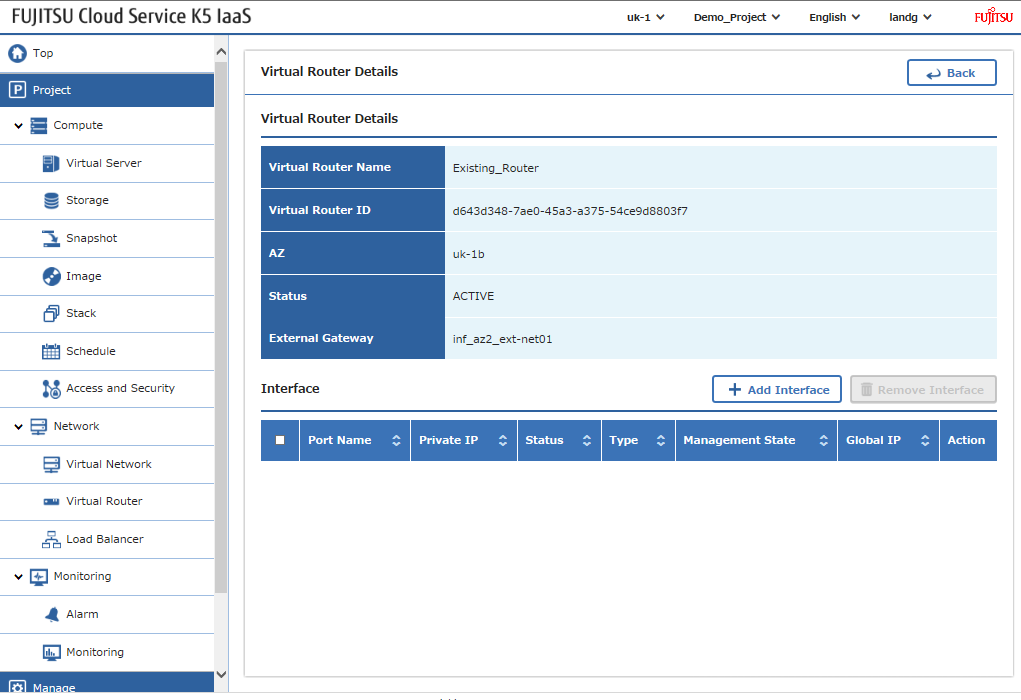This screenshot has height=700, width=1021.
Task: Click the Virtual Router ID value
Action: [x=570, y=211]
